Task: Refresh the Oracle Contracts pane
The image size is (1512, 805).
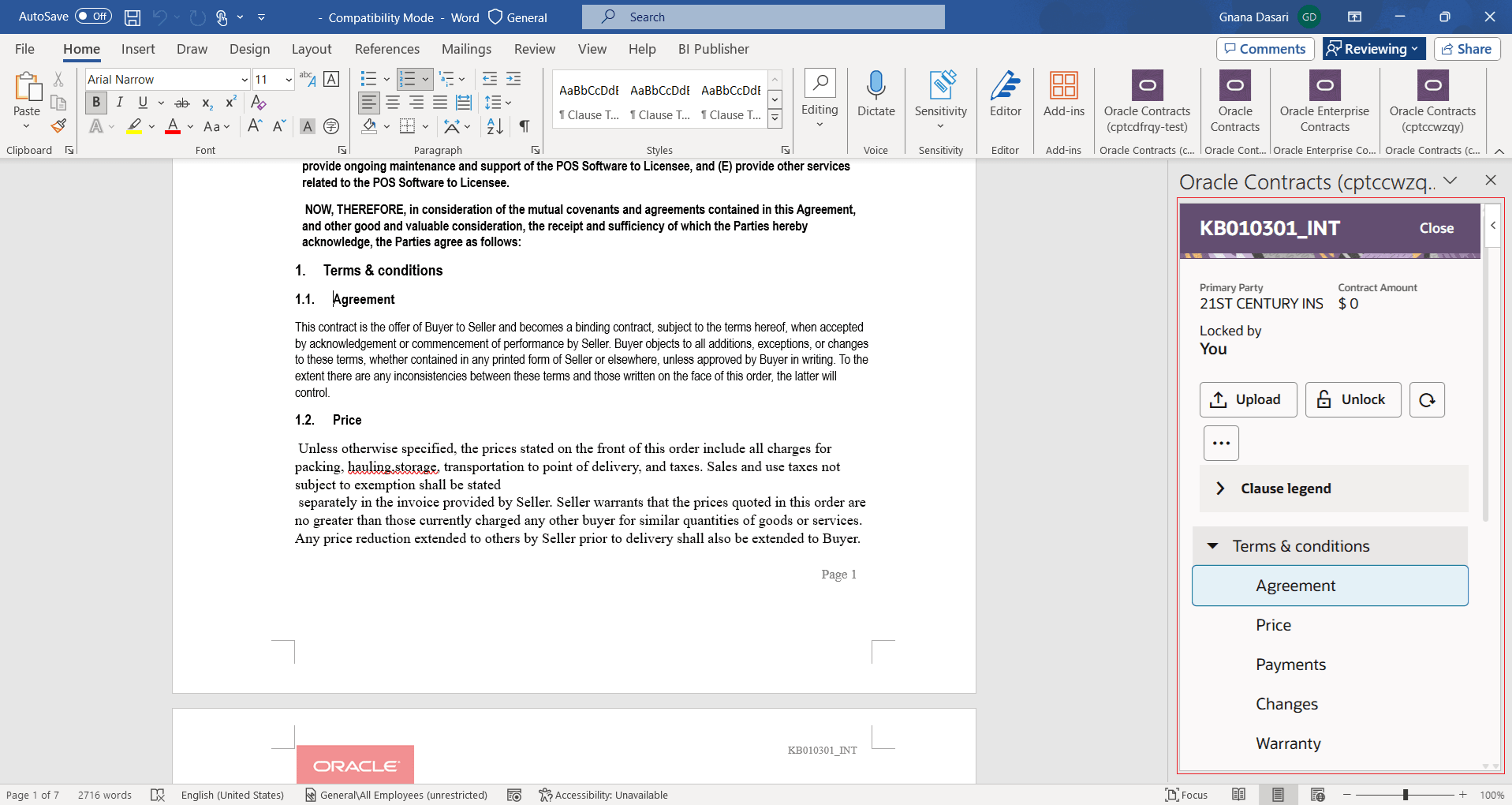Action: click(1426, 399)
